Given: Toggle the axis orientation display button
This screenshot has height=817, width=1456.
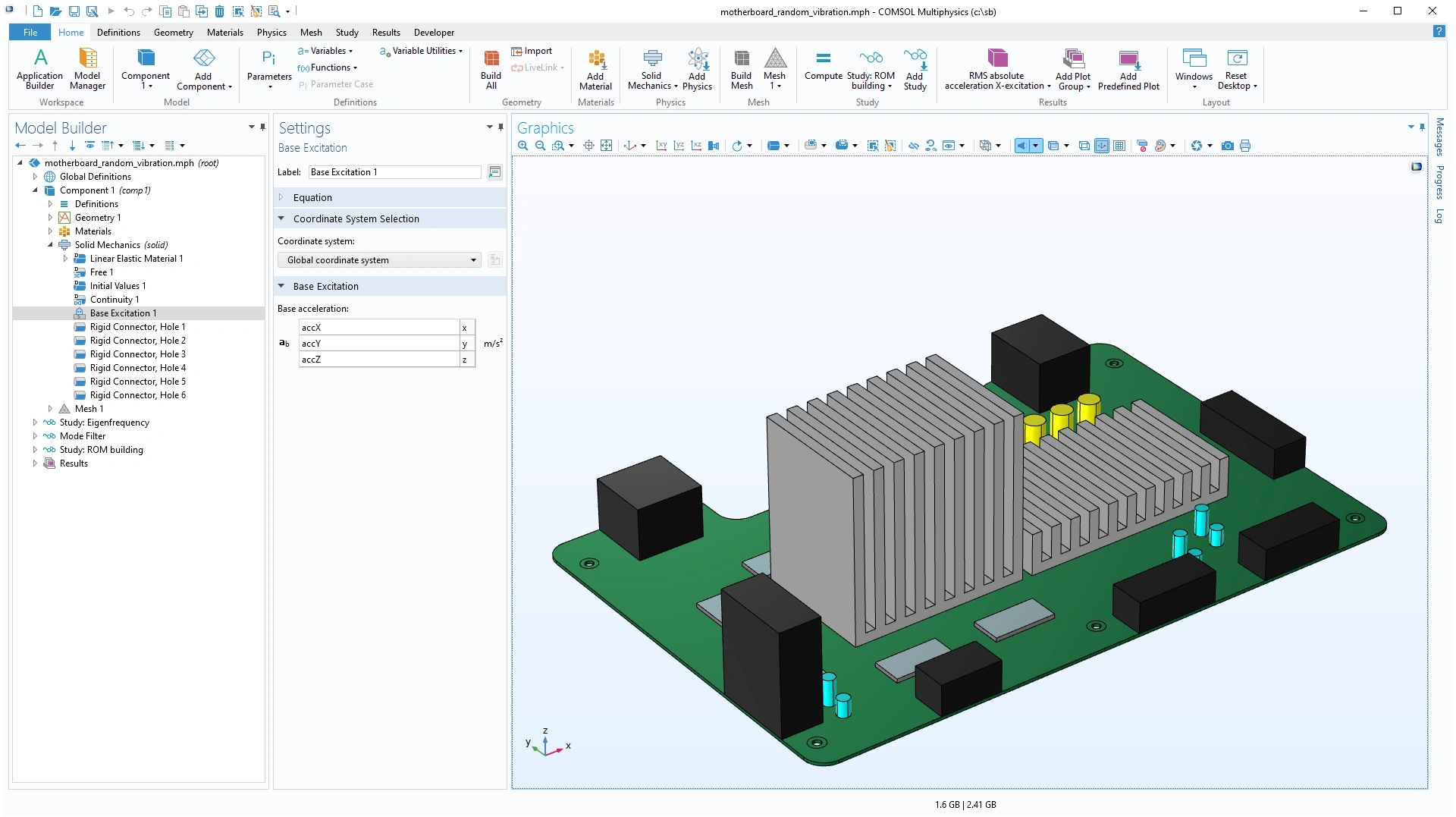Looking at the screenshot, I should 1102,146.
